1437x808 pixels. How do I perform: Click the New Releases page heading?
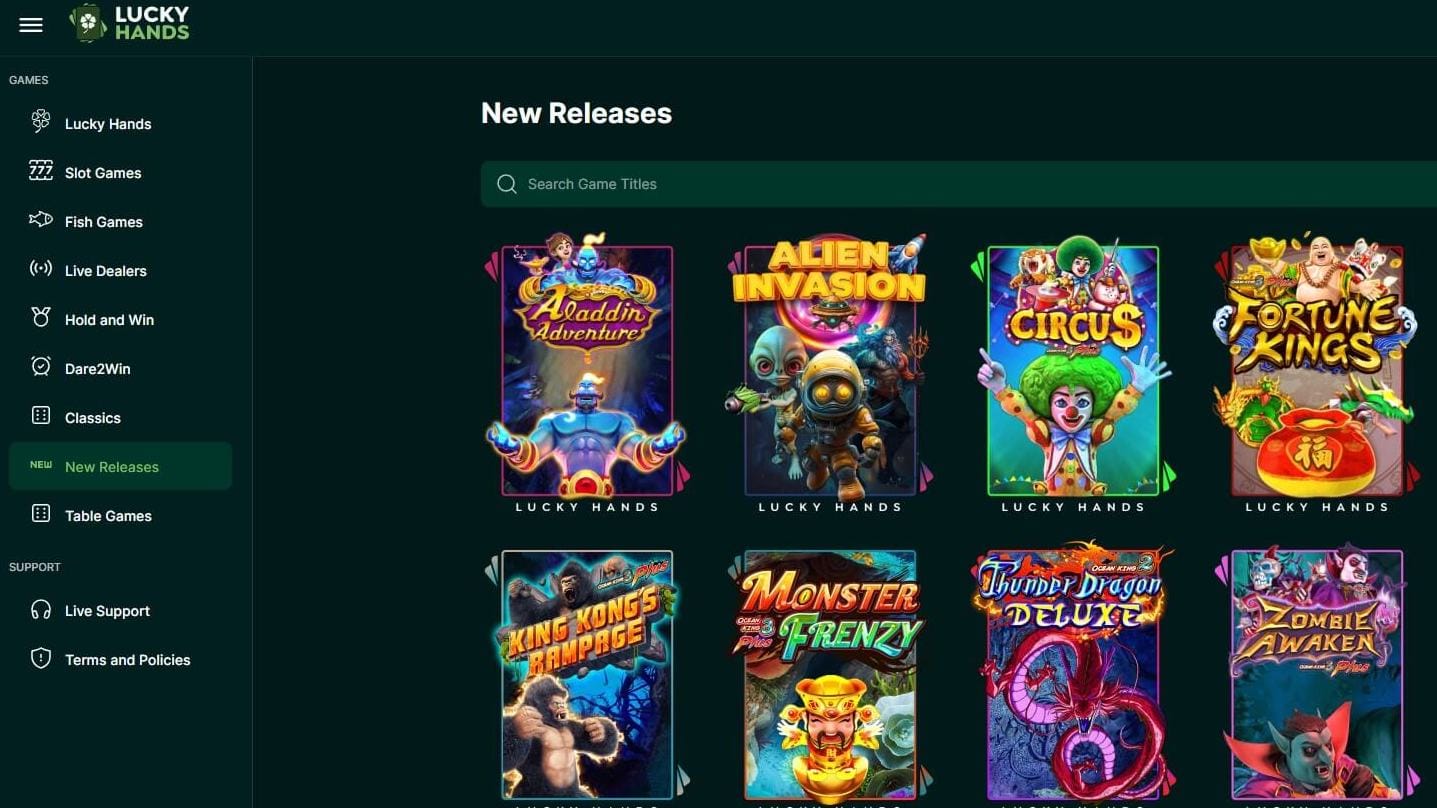coord(576,113)
